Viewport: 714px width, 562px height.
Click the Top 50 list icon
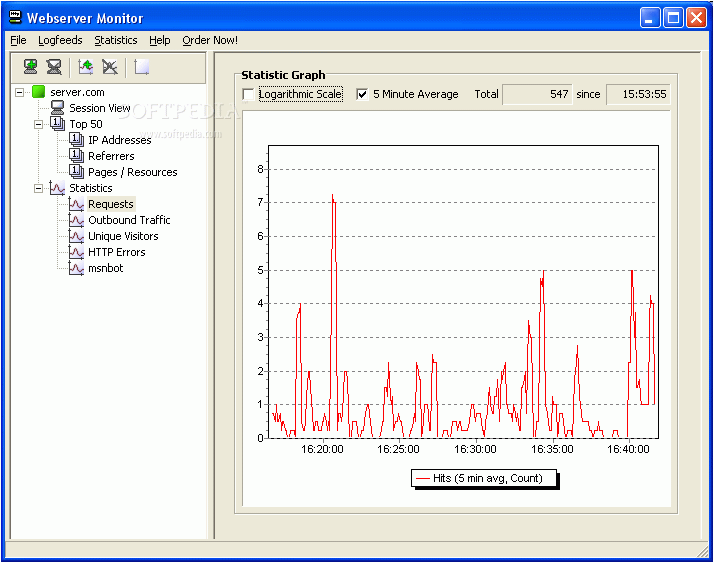(57, 124)
